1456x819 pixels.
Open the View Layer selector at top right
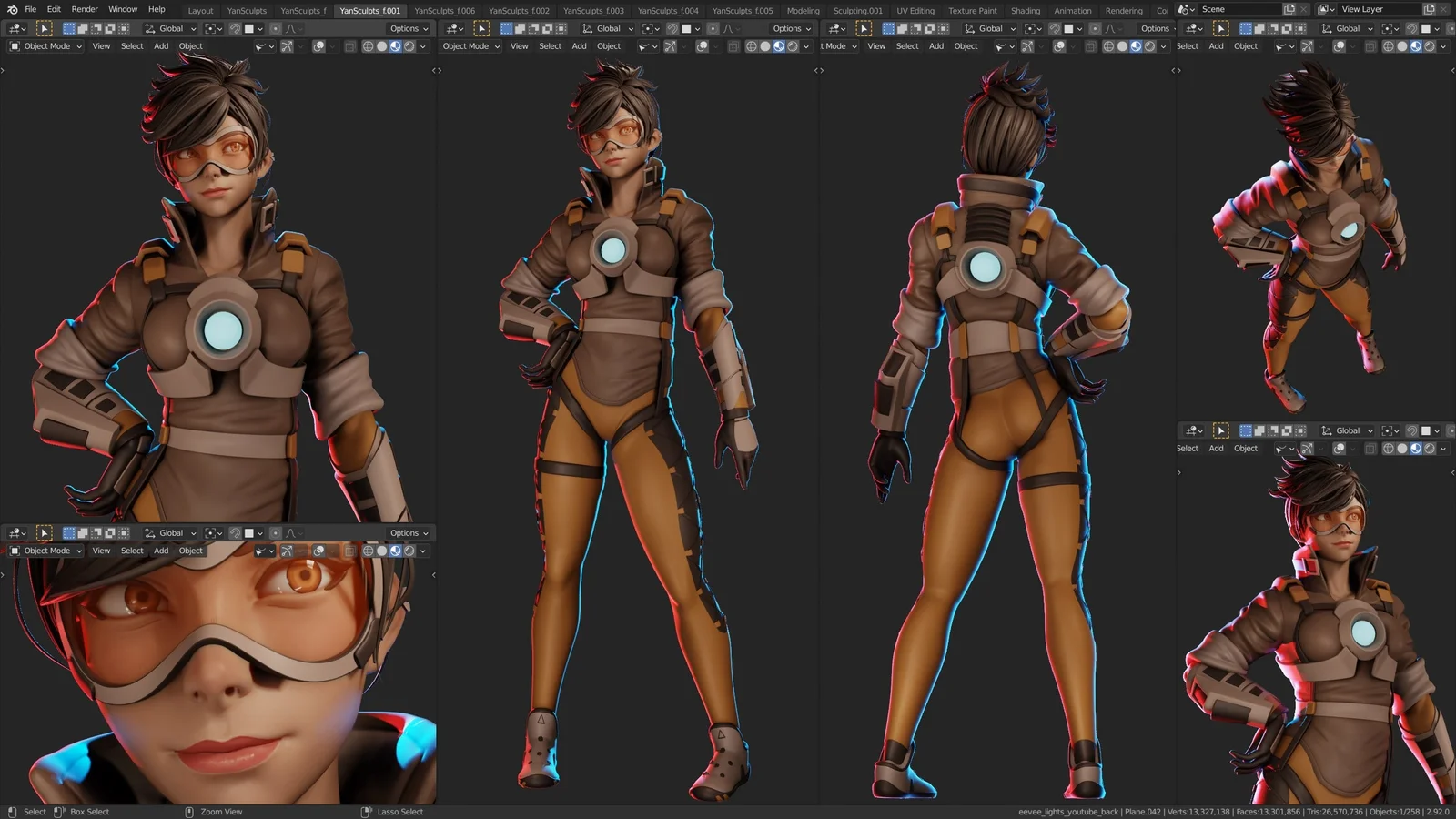(1362, 8)
